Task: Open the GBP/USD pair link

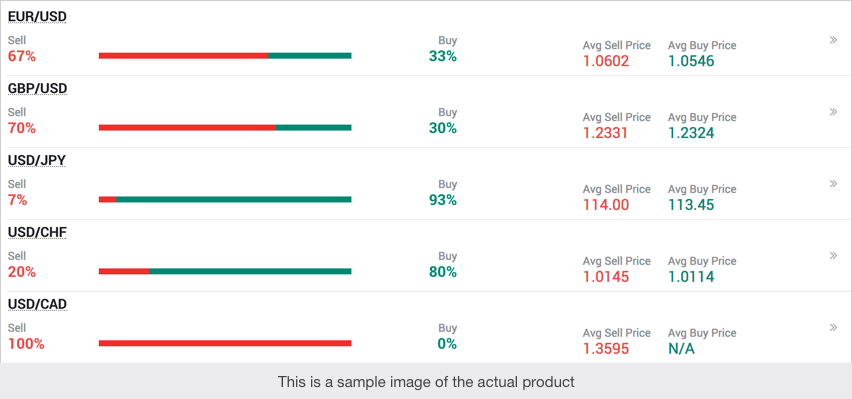Action: point(37,89)
